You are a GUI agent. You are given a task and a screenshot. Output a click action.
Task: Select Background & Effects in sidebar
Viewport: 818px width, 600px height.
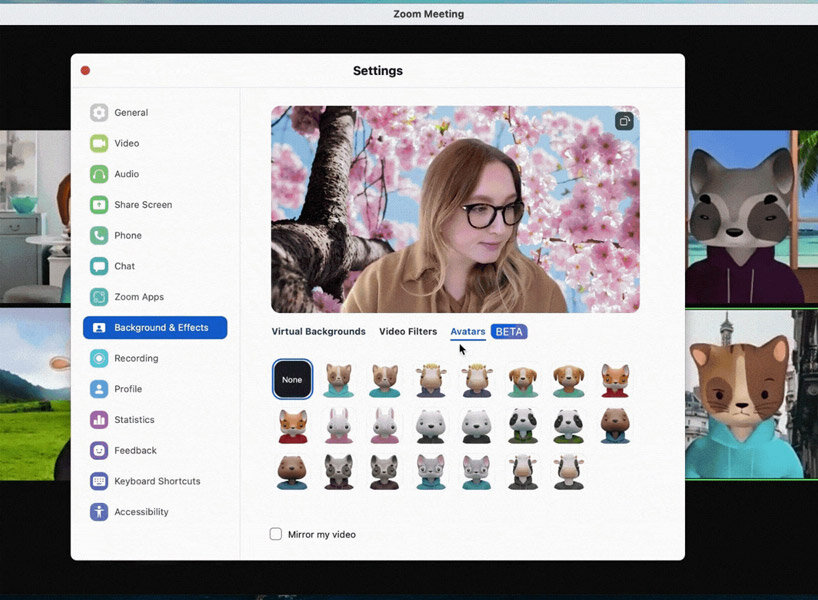[x=155, y=328]
